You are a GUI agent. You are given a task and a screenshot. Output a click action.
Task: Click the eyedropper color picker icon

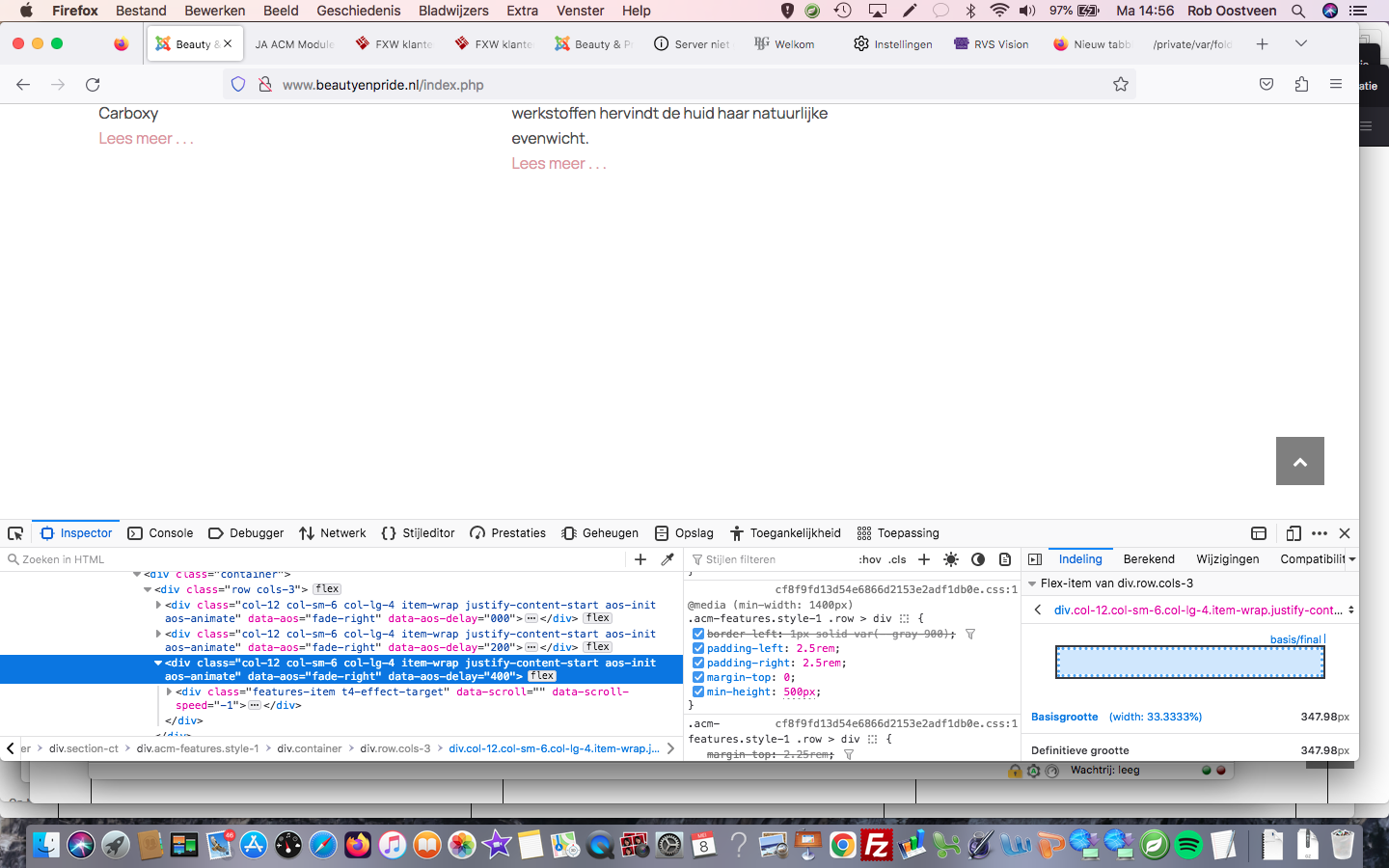point(667,559)
